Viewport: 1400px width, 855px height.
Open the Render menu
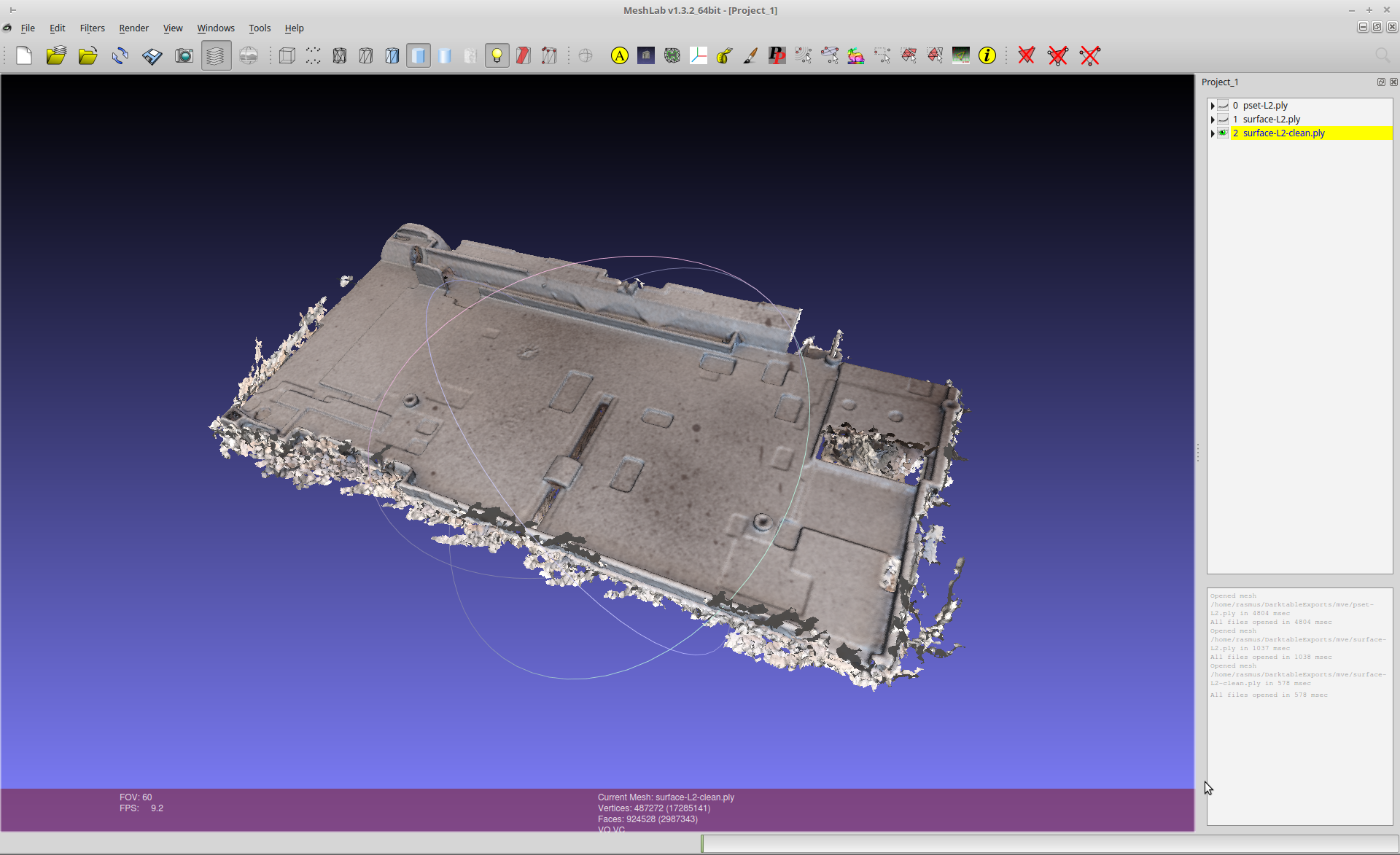133,28
